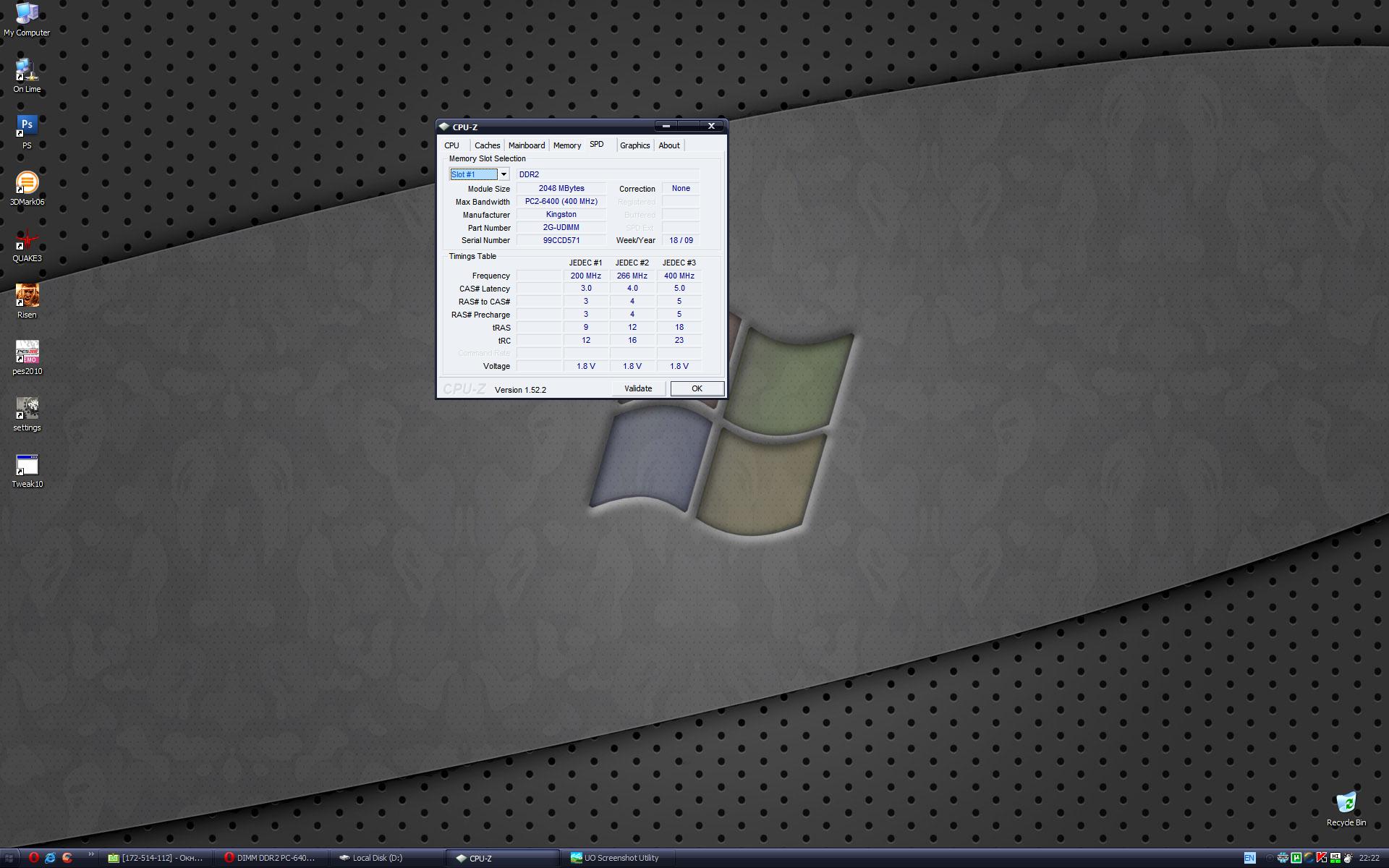
Task: Click the red swirl quick launch icon
Action: [67, 858]
